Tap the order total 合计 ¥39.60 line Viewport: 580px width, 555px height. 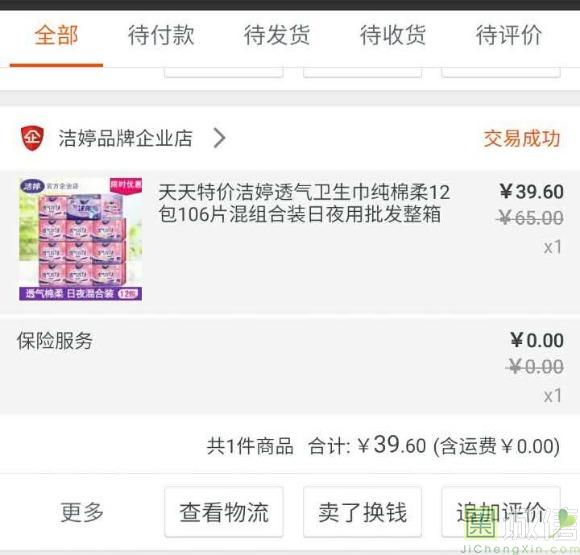[383, 445]
